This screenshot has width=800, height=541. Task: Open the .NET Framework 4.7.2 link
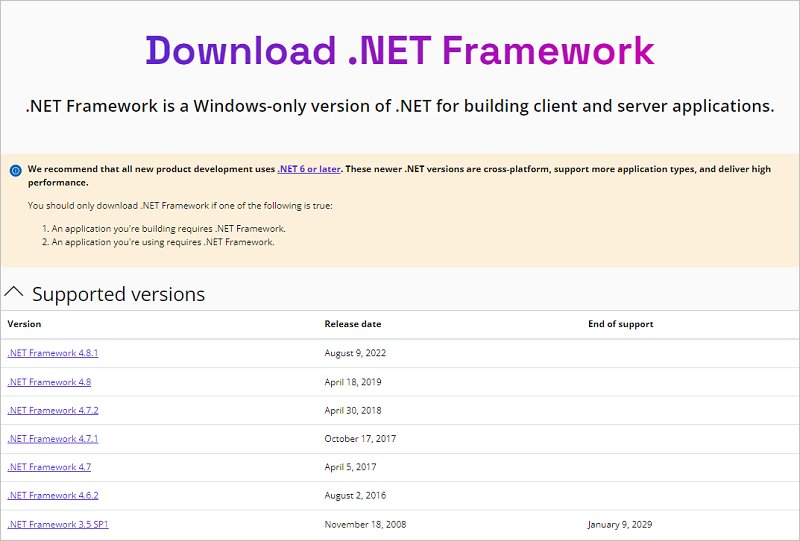coord(53,410)
